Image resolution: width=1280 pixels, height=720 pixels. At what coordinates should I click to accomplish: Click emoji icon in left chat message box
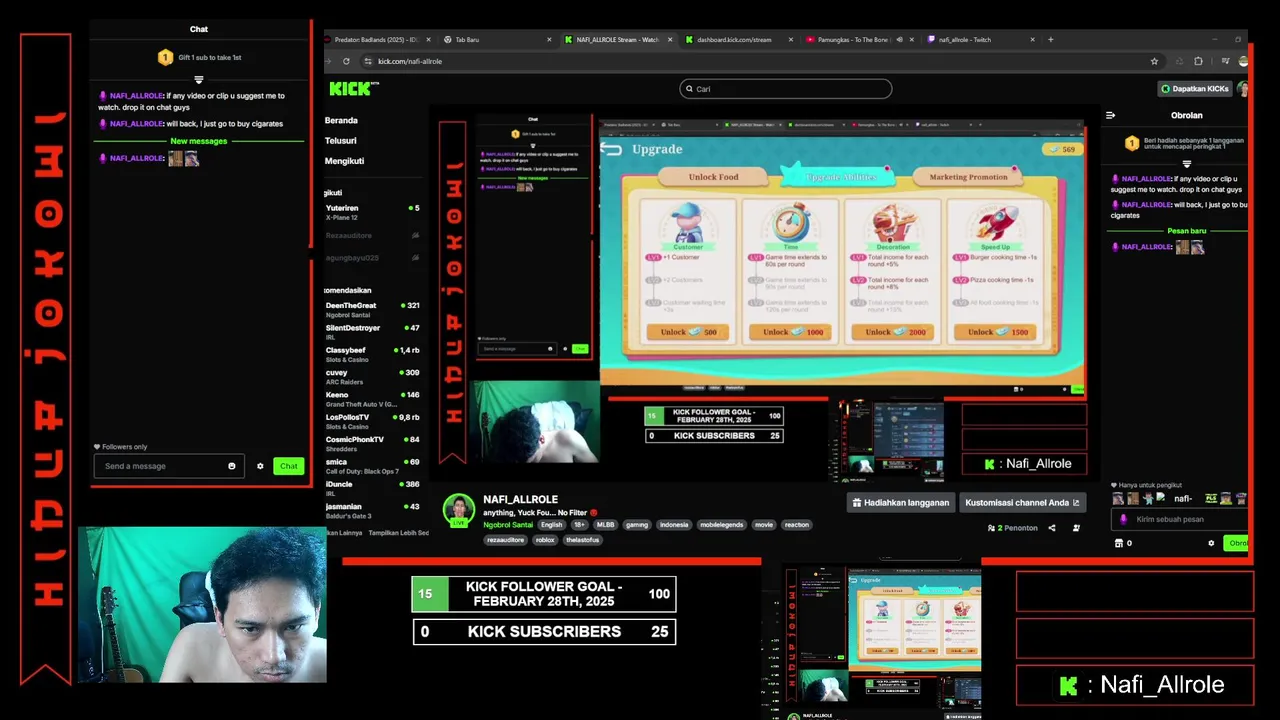(232, 466)
